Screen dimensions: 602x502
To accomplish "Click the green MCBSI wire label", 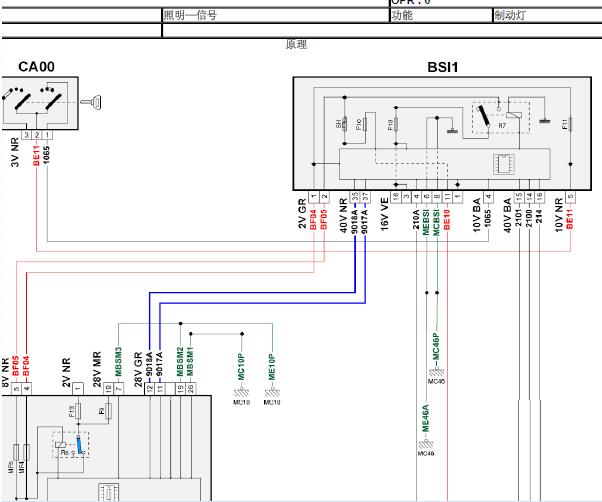I will [x=437, y=222].
